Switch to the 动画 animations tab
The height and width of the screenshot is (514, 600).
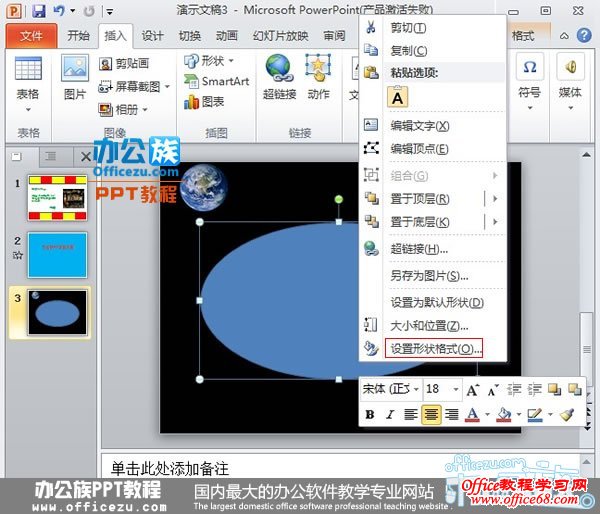point(227,36)
